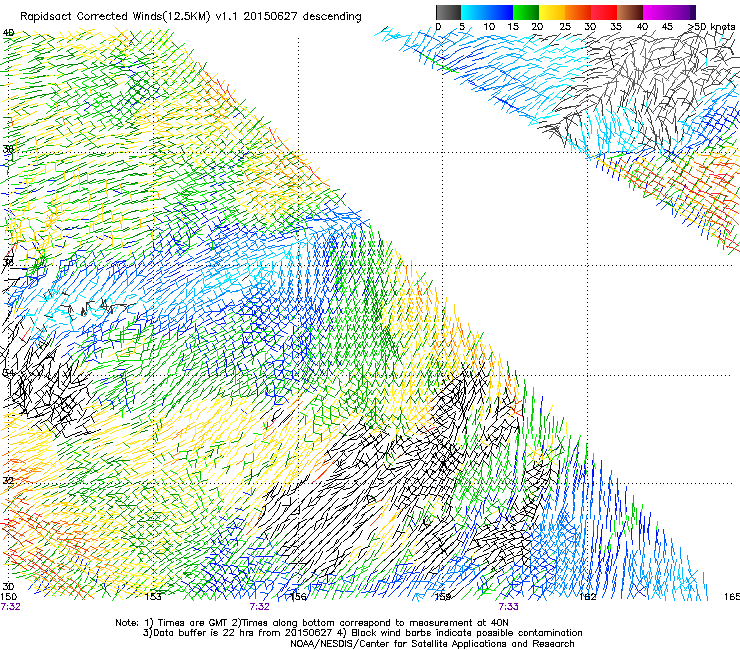This screenshot has width=740, height=650.
Task: Pick the red 30-35 knots legend swatch
Action: pyautogui.click(x=604, y=12)
